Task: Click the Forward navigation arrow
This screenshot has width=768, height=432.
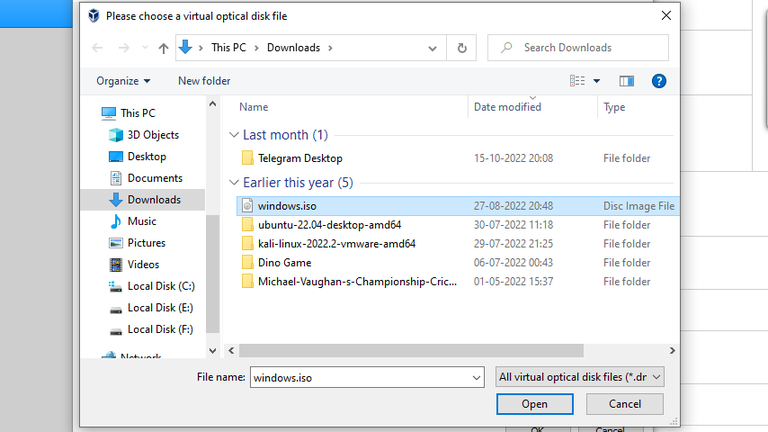Action: point(123,48)
